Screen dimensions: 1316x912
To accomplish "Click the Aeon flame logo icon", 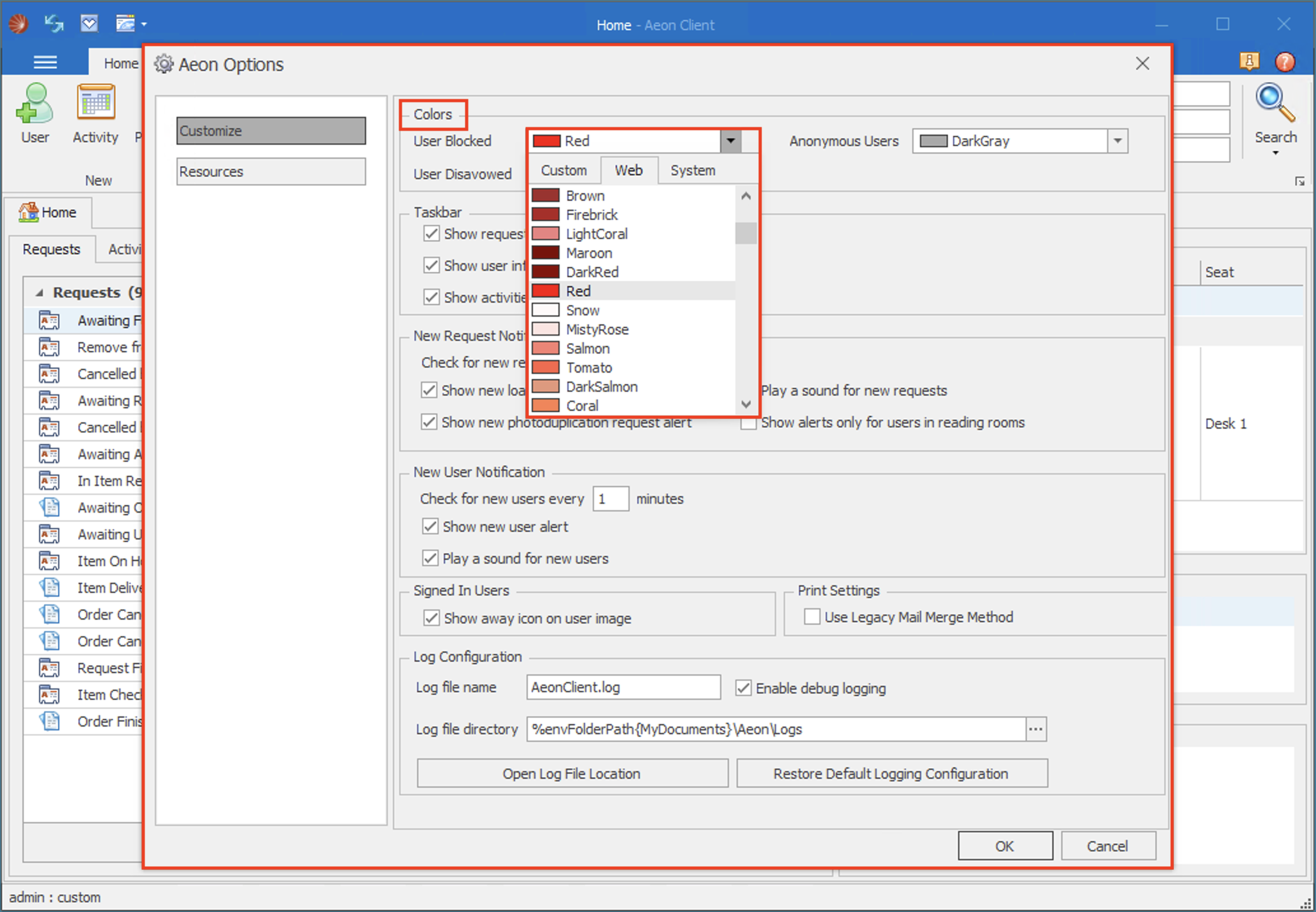I will 18,24.
